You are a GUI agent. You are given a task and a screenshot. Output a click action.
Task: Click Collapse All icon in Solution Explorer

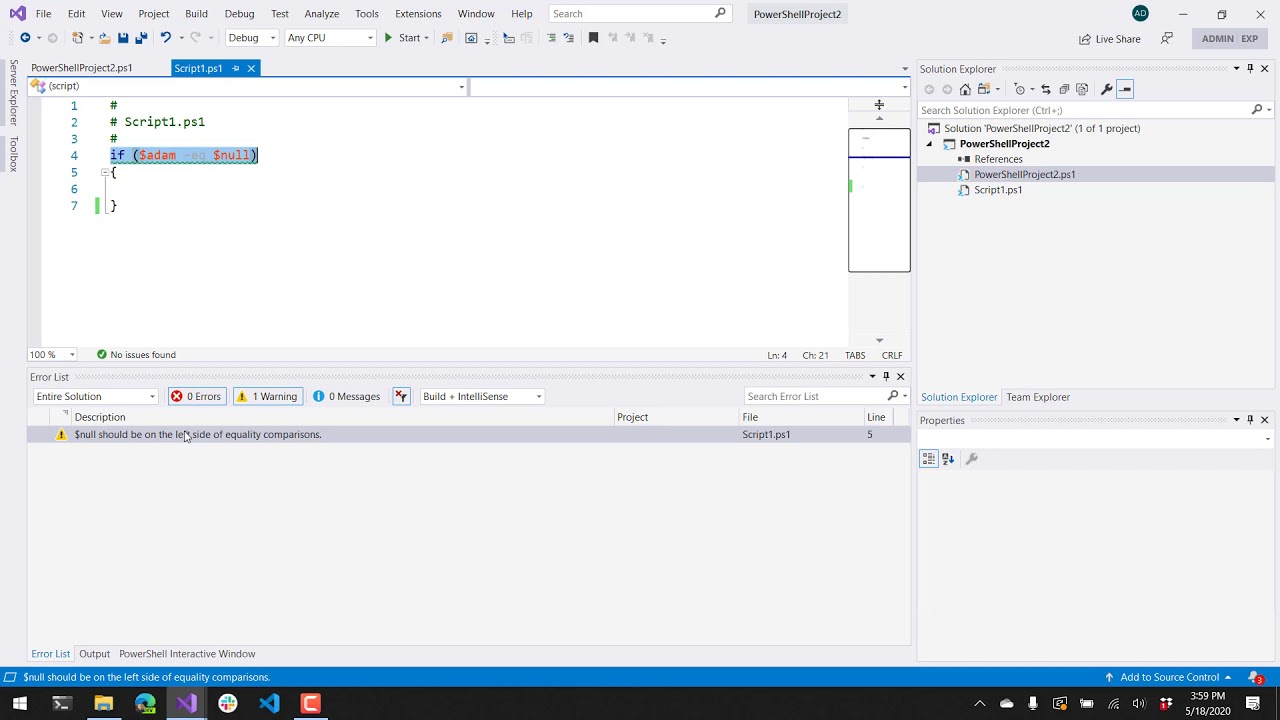click(1064, 89)
